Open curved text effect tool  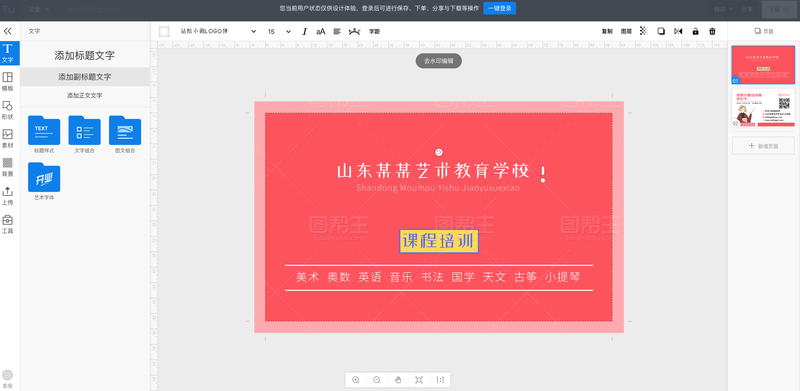coord(354,31)
